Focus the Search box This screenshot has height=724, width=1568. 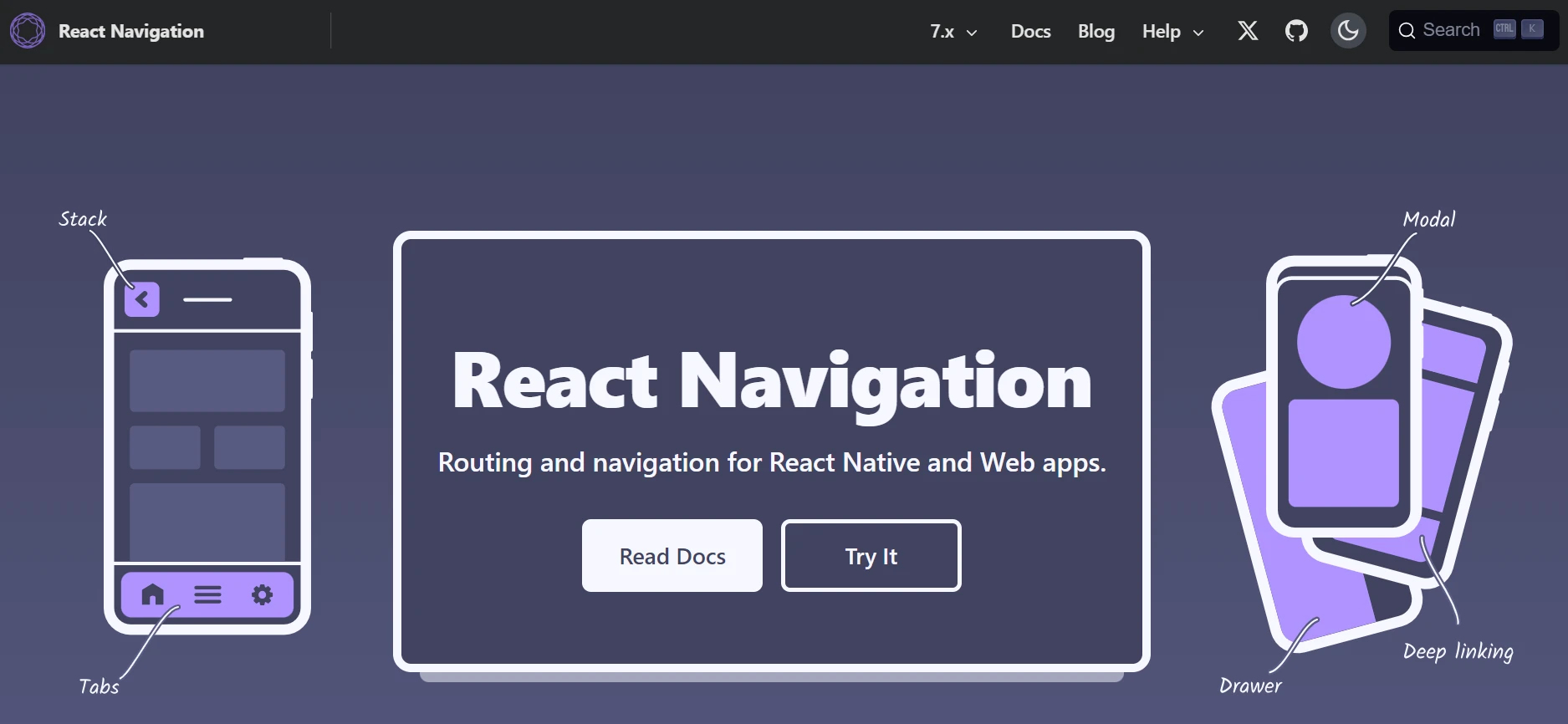pyautogui.click(x=1474, y=31)
